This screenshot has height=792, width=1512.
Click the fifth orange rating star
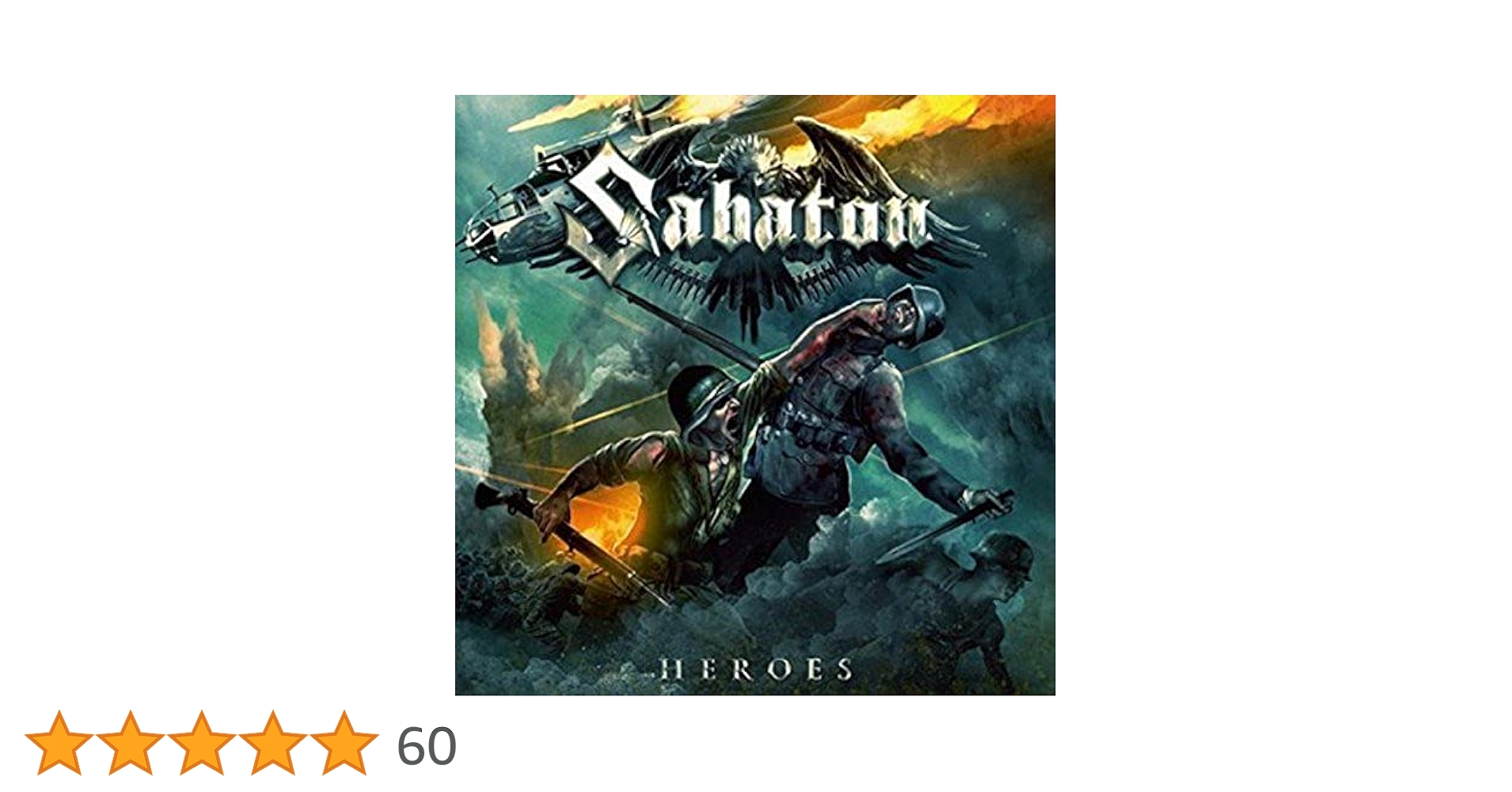pyautogui.click(x=344, y=743)
